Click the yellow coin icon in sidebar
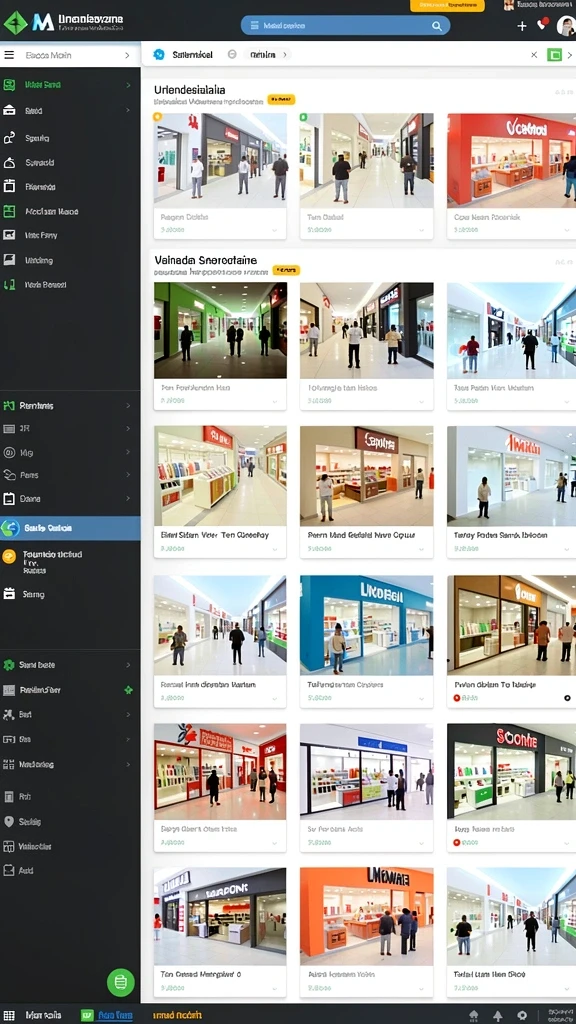This screenshot has height=1024, width=576. pos(9,556)
